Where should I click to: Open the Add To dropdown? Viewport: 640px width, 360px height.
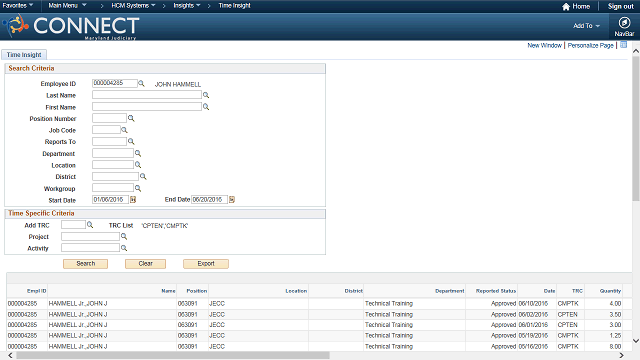click(586, 26)
